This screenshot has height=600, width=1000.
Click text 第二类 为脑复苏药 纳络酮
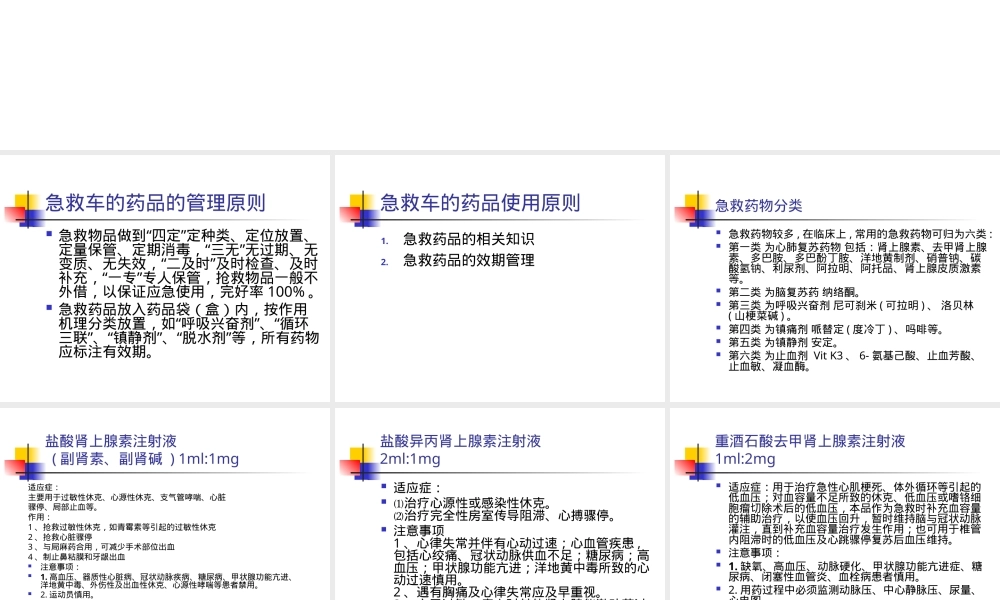[x=795, y=292]
